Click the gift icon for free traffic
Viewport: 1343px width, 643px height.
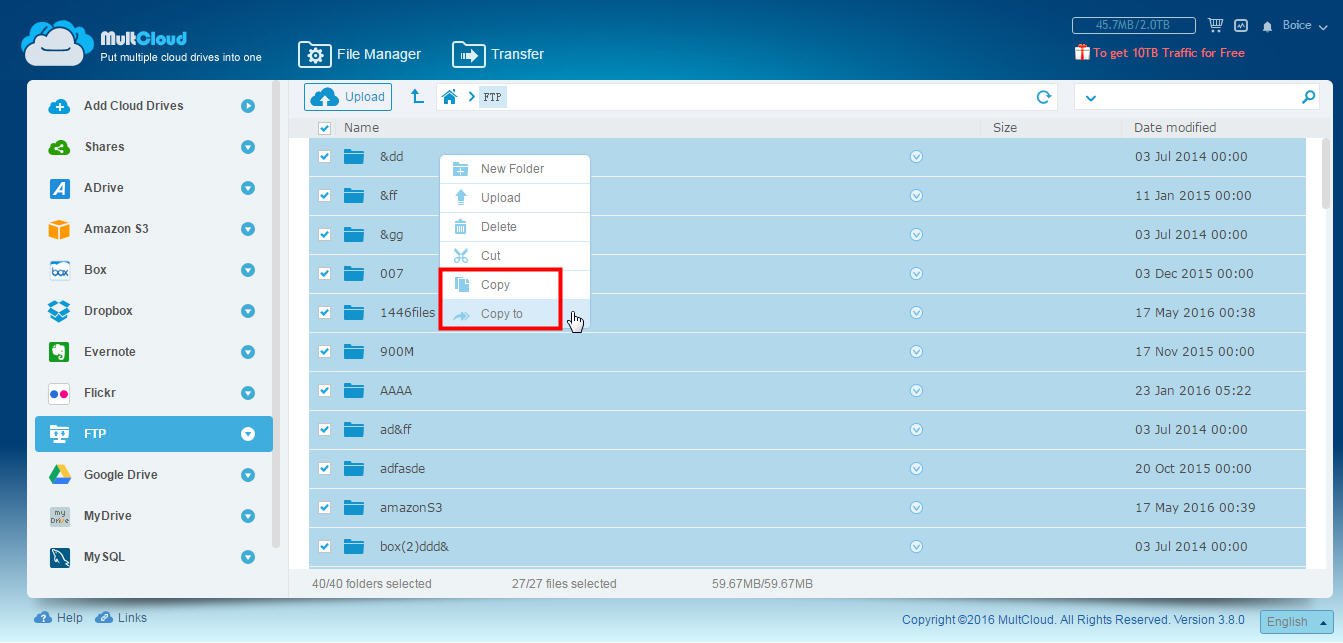[1081, 53]
